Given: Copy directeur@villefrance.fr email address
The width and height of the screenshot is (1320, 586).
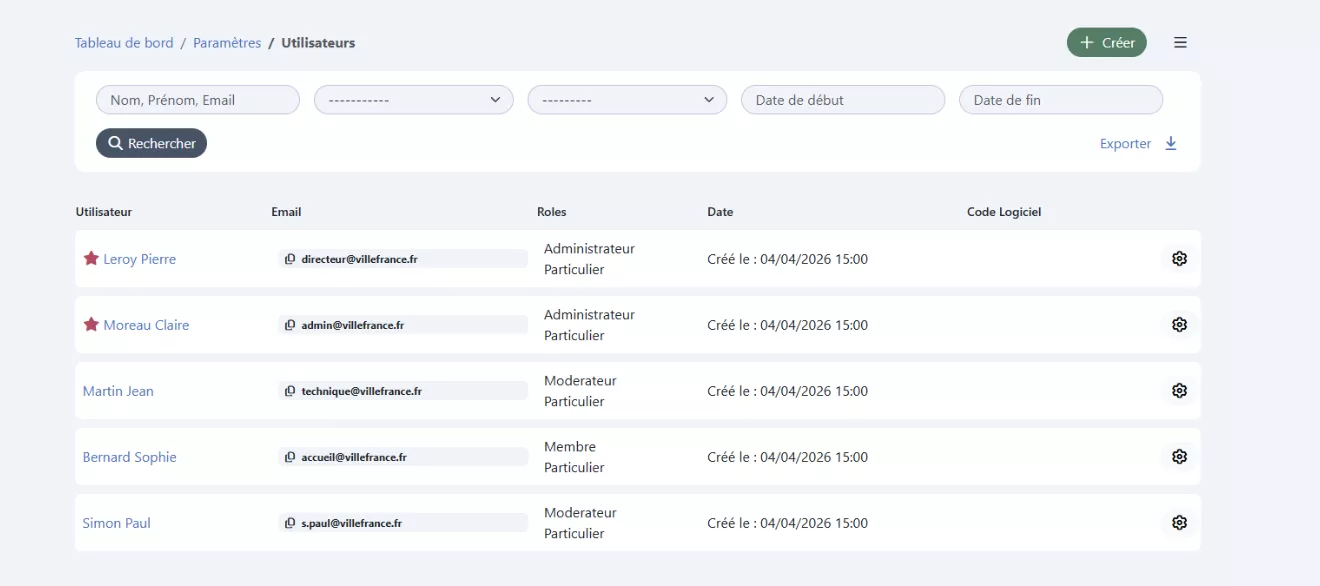Looking at the screenshot, I should click(290, 259).
